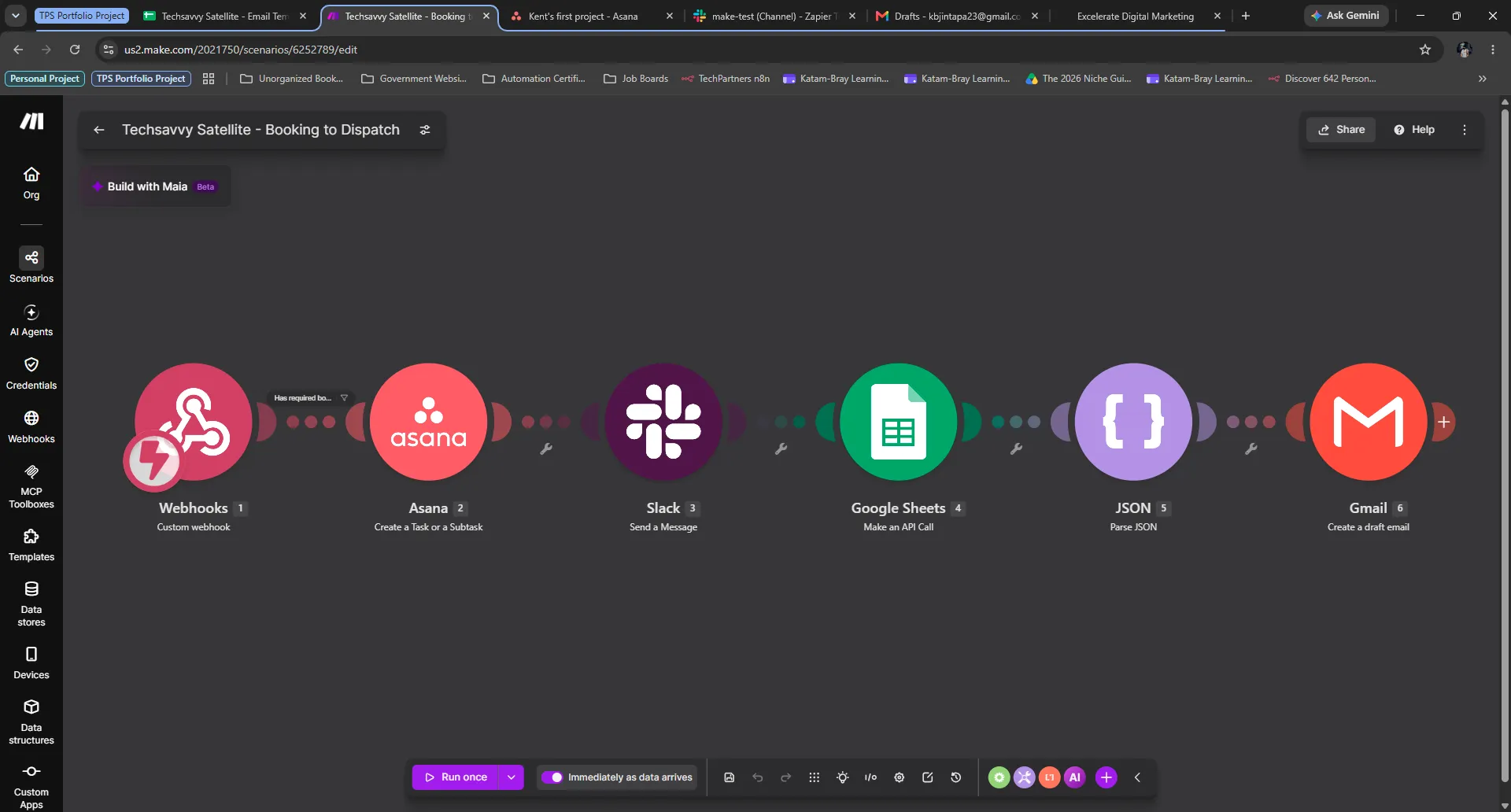Open the JSON Parse JSON module

click(1133, 422)
